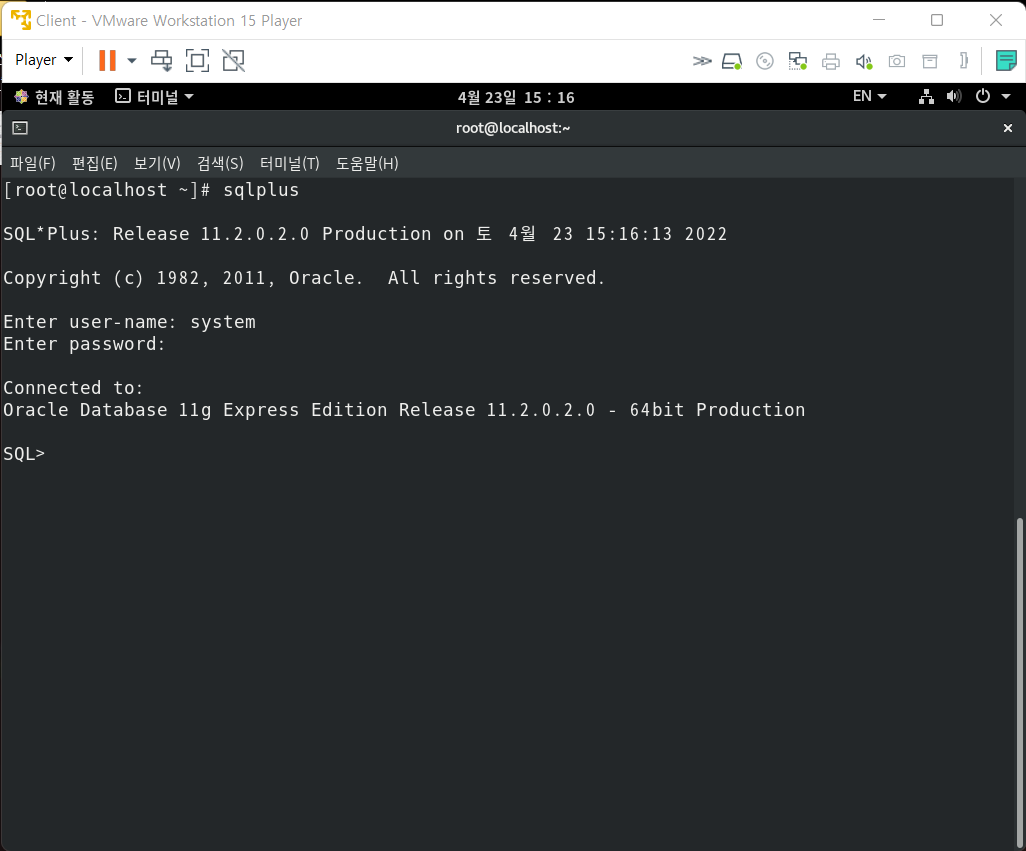Click the 'sqlplus' command text
Image resolution: width=1026 pixels, height=851 pixels.
click(x=261, y=190)
